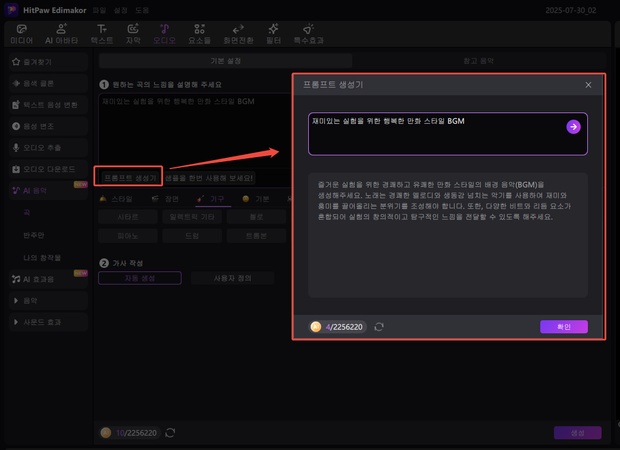Click the 2025-07-30_02 project title
620x450 pixels.
click(x=571, y=10)
